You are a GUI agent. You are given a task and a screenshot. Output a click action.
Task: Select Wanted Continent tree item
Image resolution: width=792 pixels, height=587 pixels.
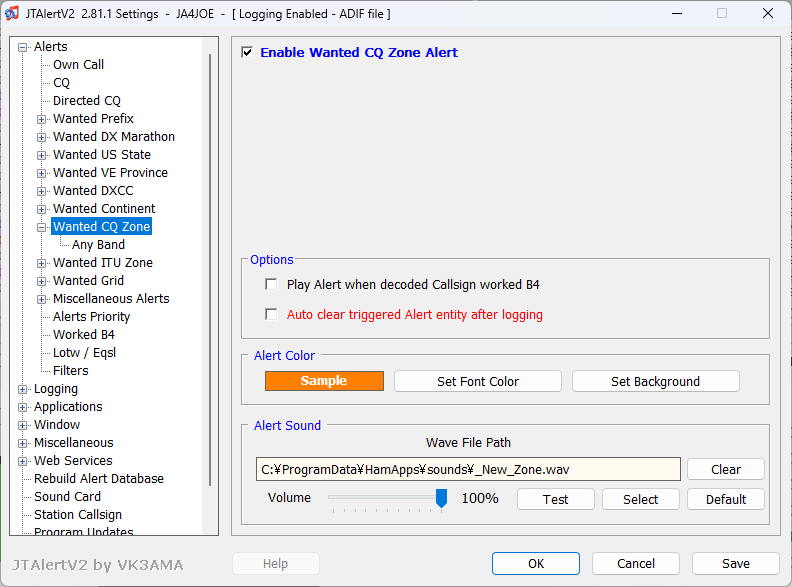104,209
